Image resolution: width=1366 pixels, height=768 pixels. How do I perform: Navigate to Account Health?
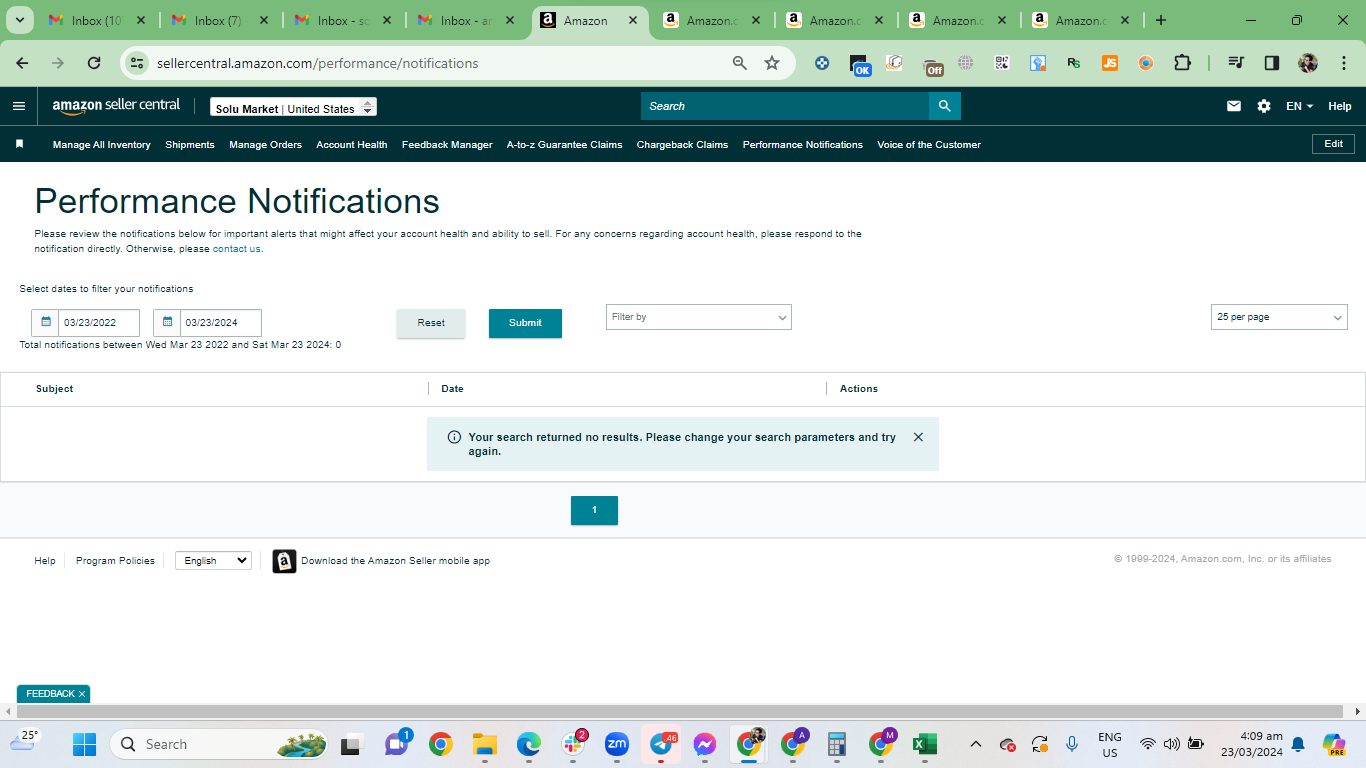(352, 145)
